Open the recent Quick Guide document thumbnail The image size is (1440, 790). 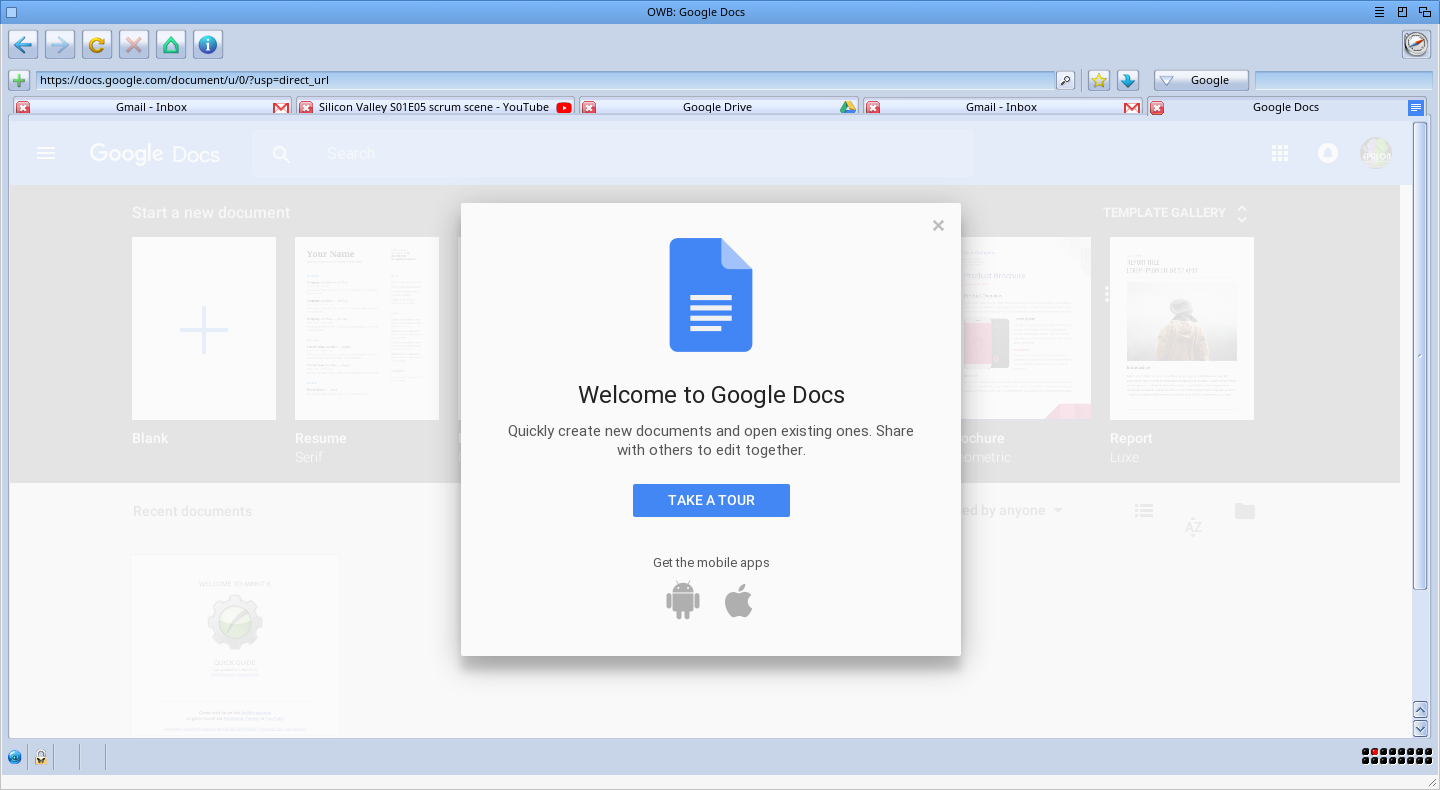235,646
